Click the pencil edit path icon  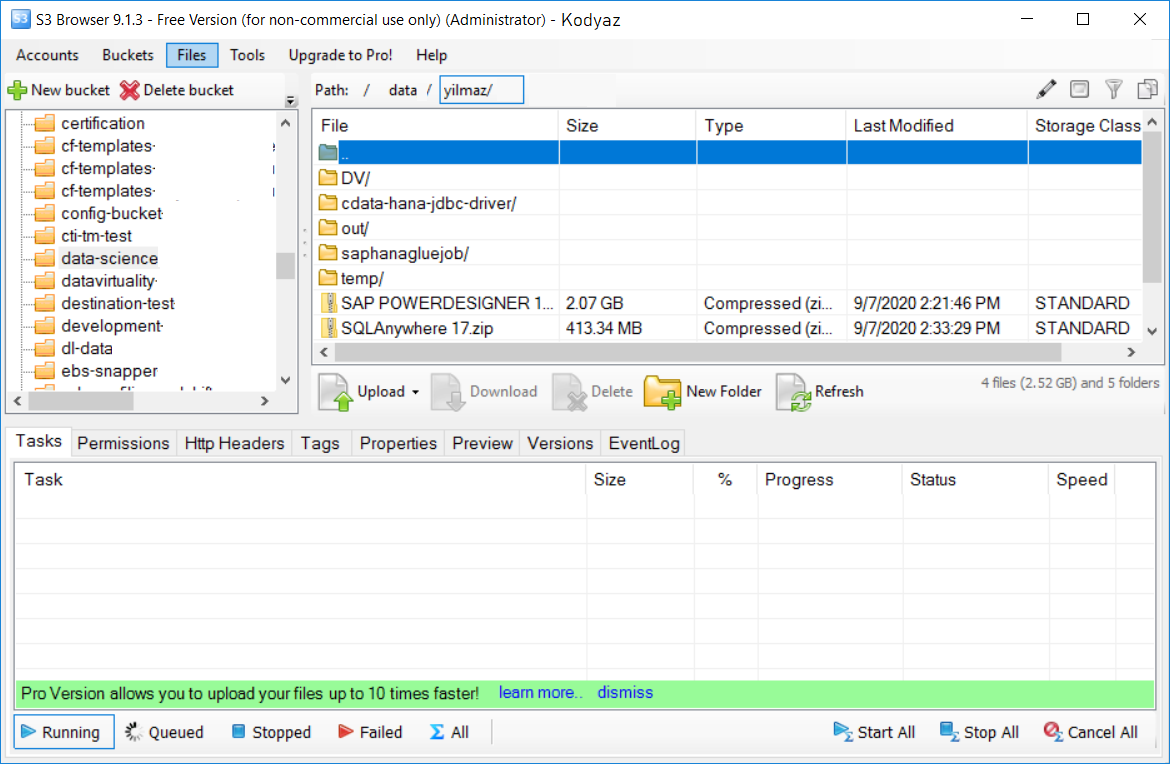coord(1046,90)
